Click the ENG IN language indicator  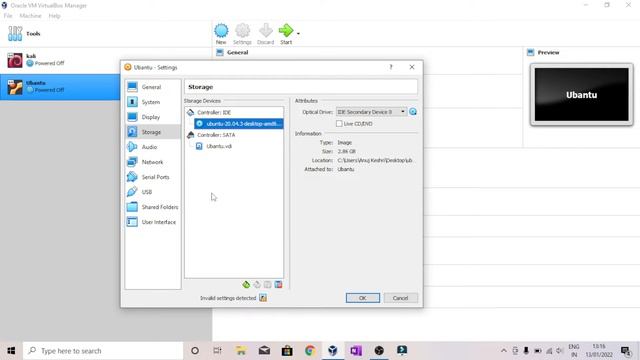click(x=574, y=351)
